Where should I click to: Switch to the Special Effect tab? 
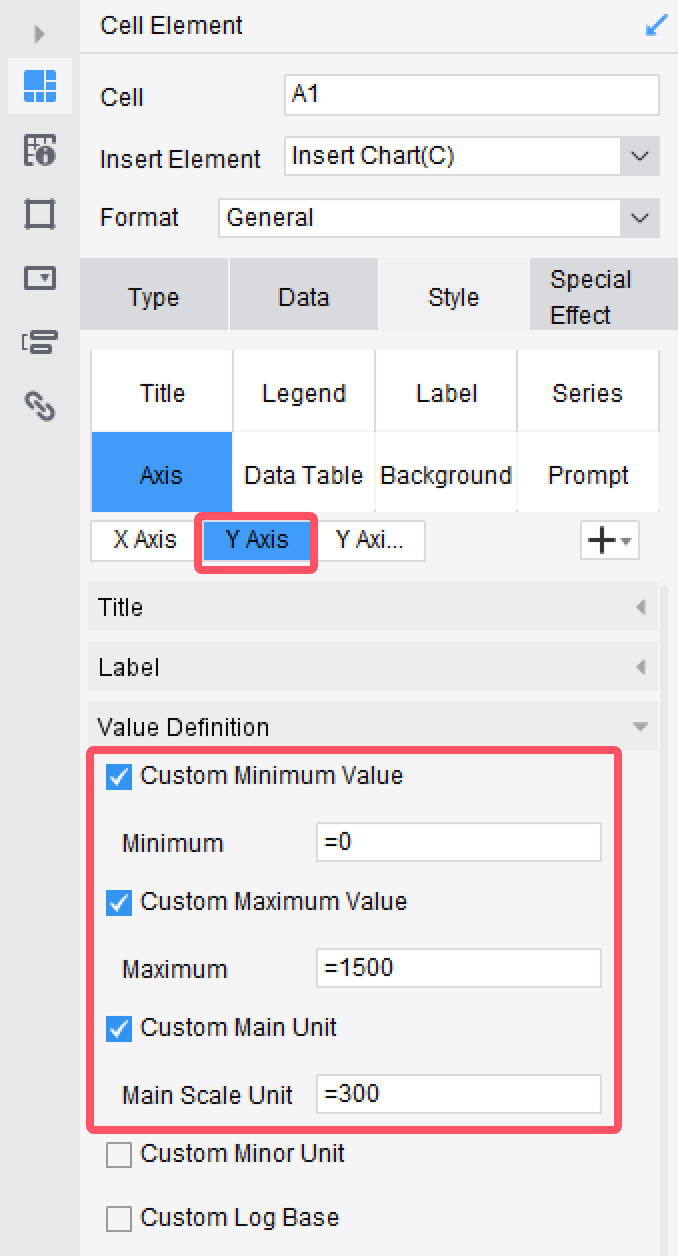(x=603, y=297)
